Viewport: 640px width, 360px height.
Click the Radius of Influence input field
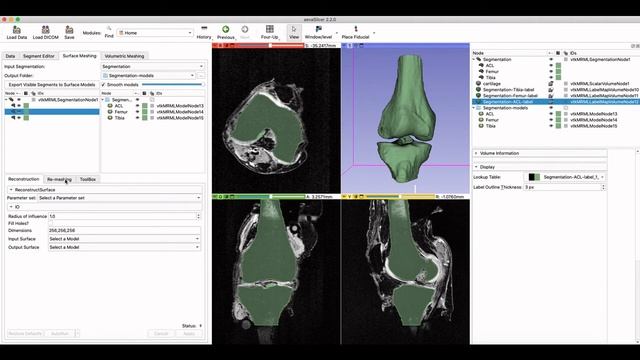[124, 216]
